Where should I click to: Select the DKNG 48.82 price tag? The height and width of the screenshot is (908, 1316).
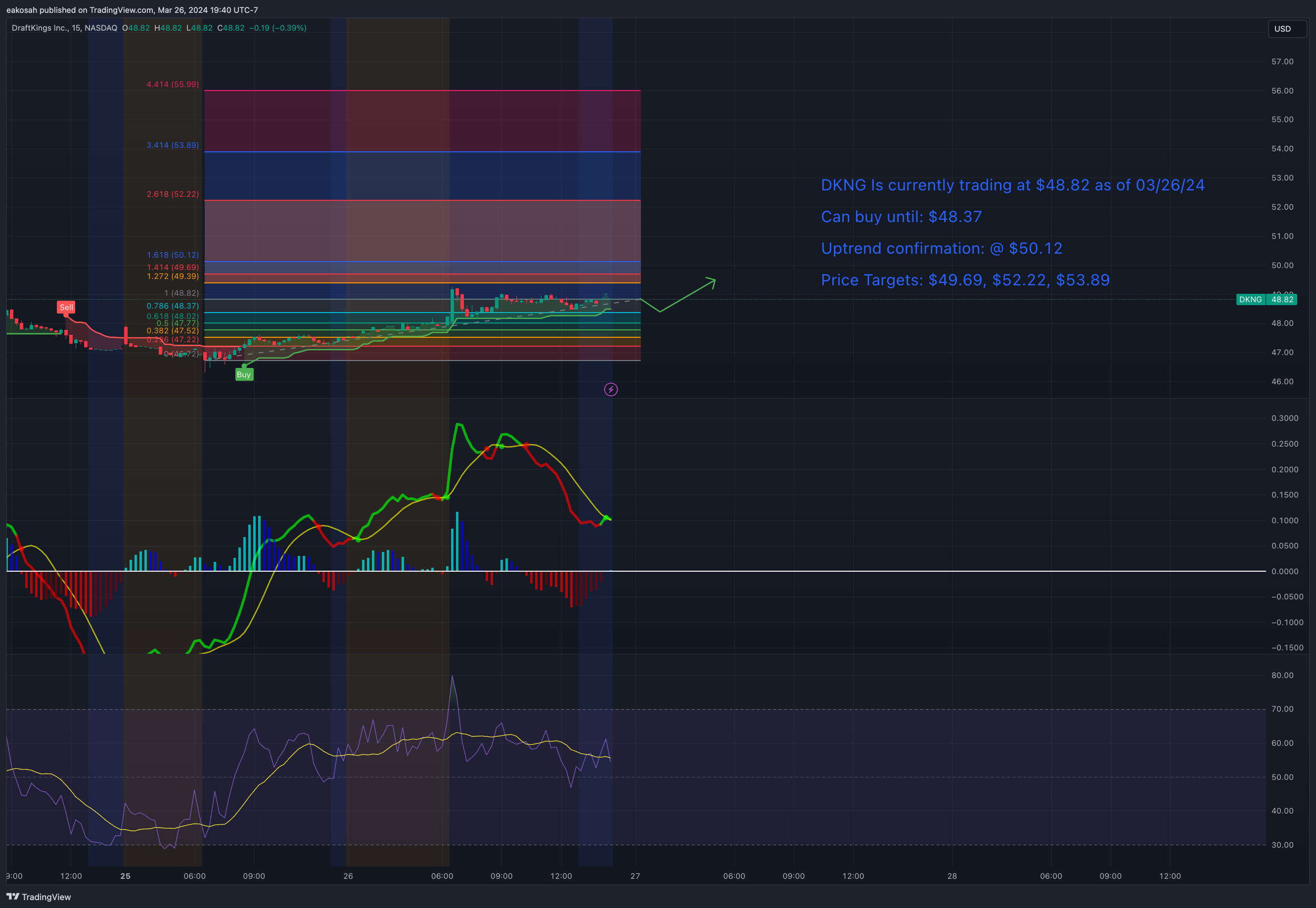[1267, 299]
